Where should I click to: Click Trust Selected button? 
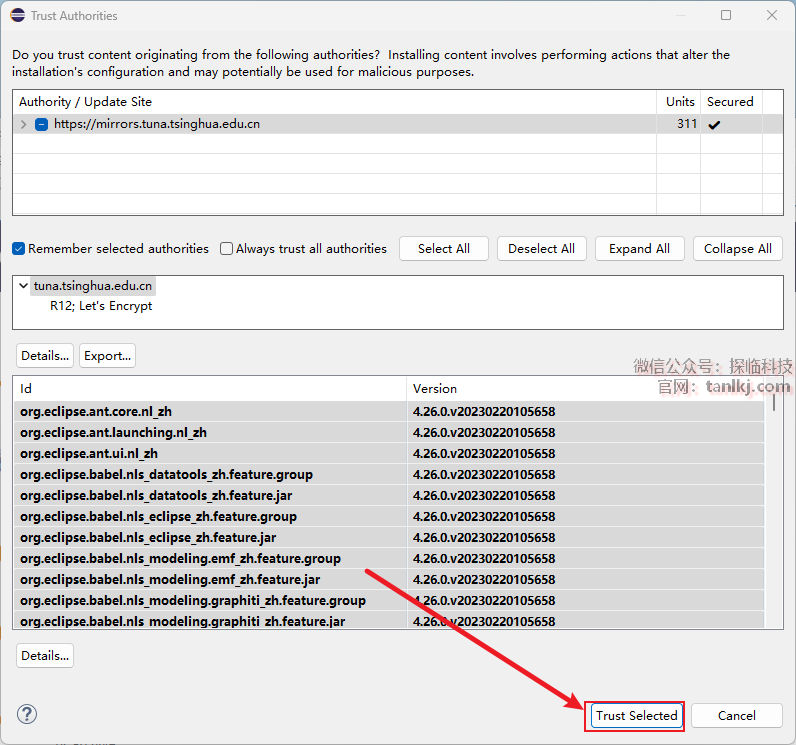pyautogui.click(x=636, y=716)
